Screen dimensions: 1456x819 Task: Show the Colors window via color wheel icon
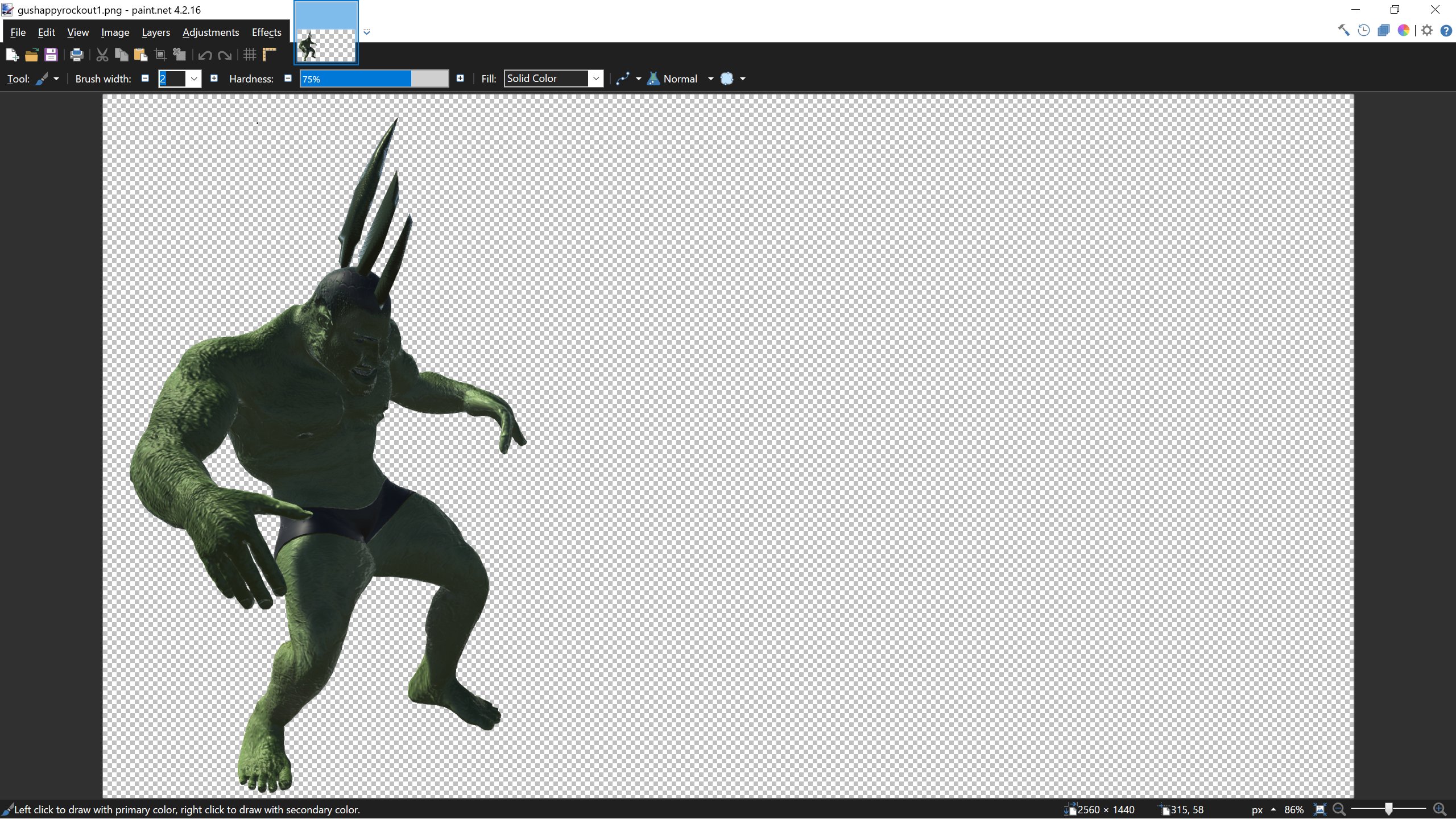click(x=1404, y=31)
